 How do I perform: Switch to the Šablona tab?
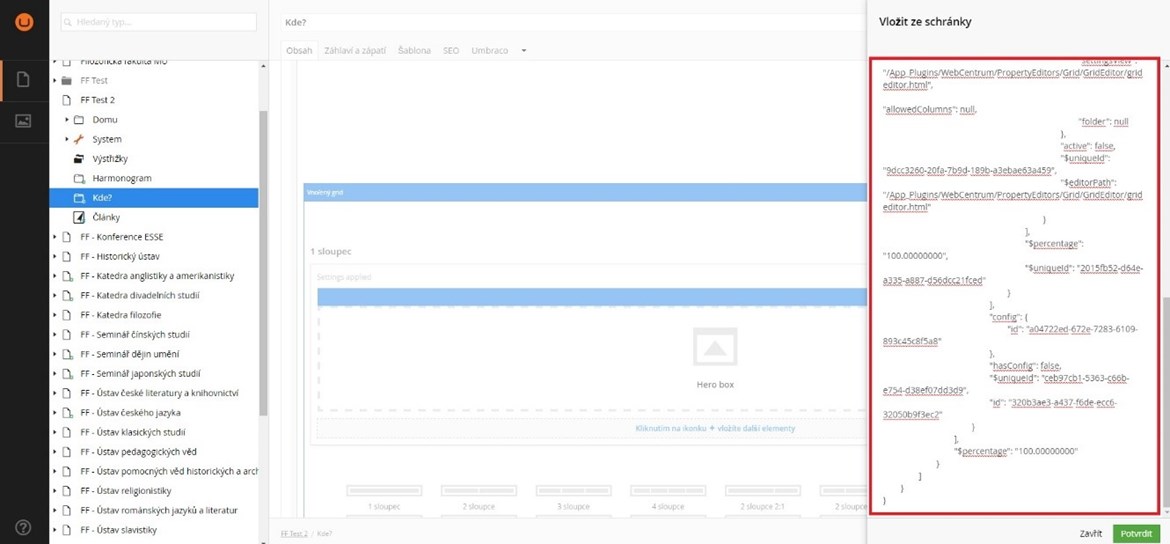coord(414,50)
